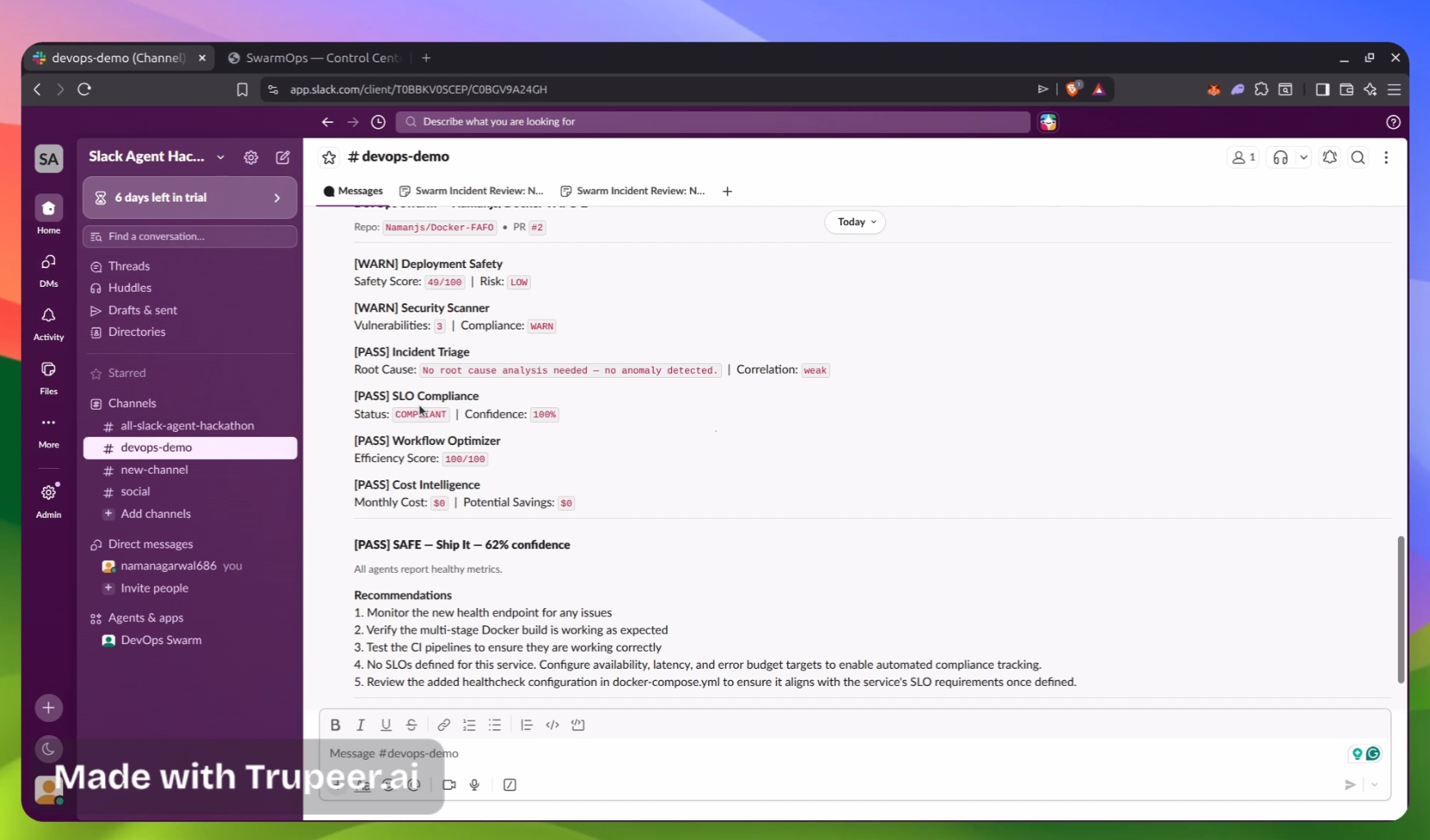
Task: Open huddle options chevron beside headphones
Action: (1304, 157)
